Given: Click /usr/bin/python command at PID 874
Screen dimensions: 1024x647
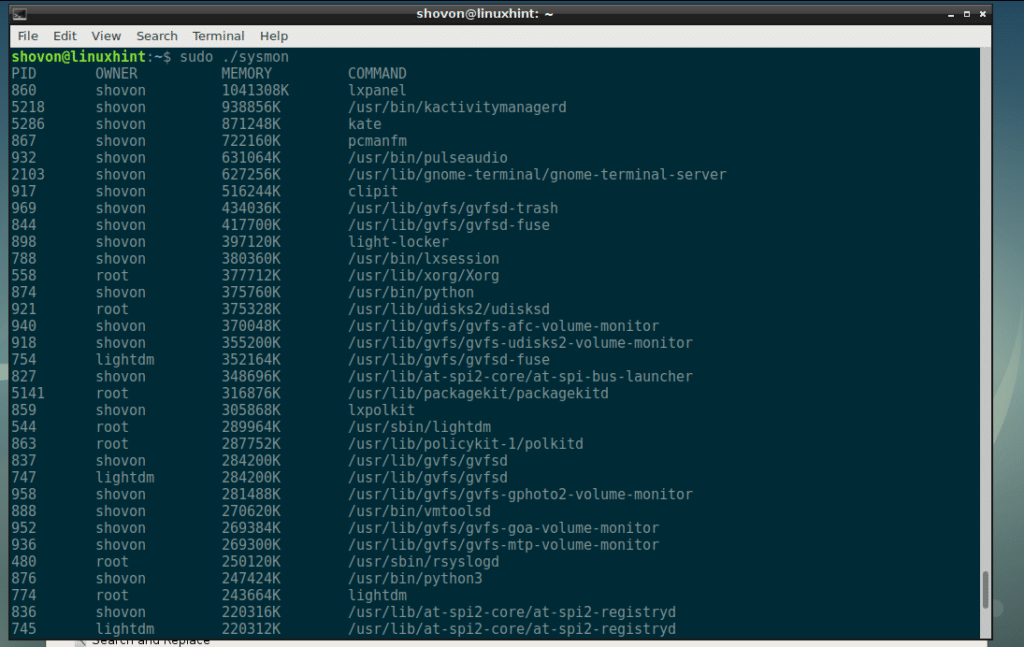Looking at the screenshot, I should click(411, 292).
